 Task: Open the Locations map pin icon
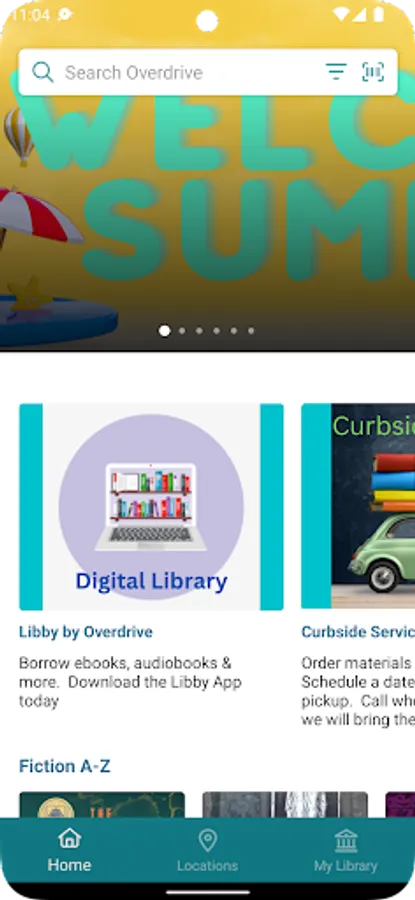[x=207, y=840]
